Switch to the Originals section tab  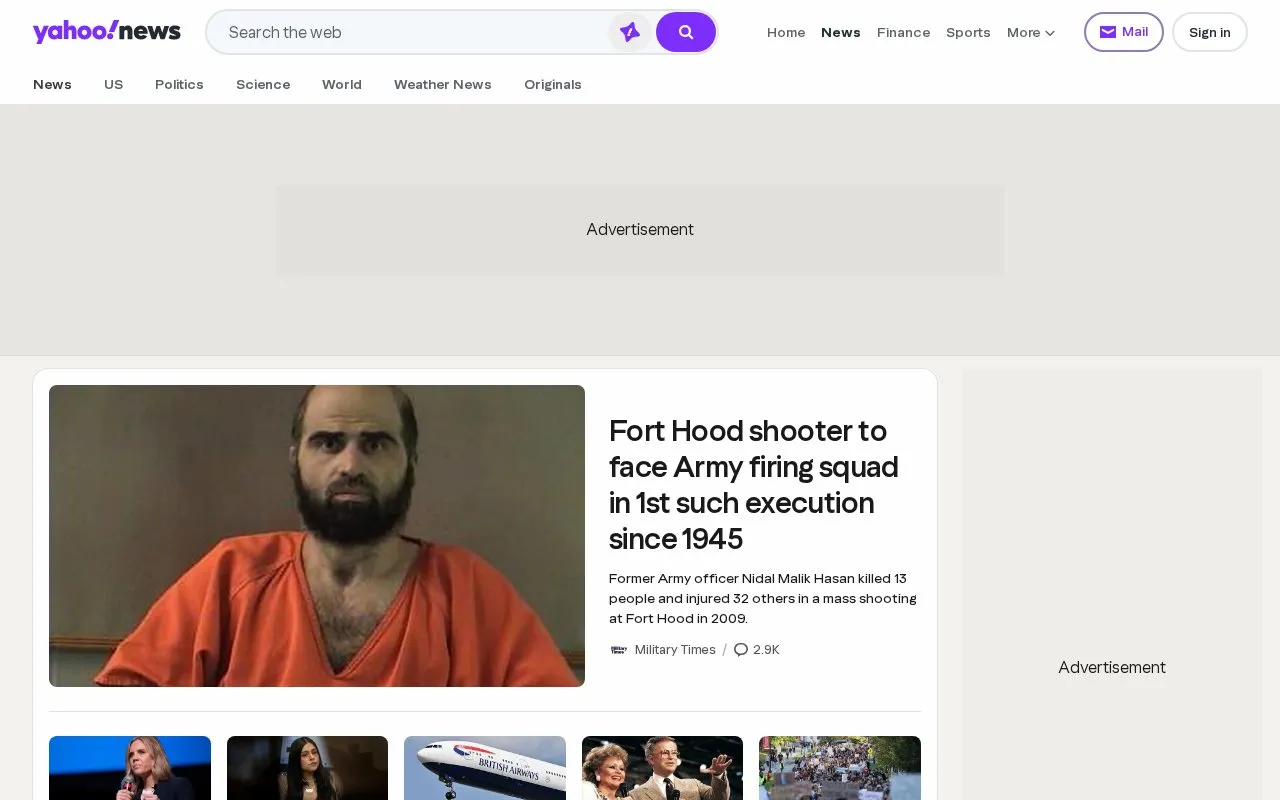pyautogui.click(x=552, y=84)
